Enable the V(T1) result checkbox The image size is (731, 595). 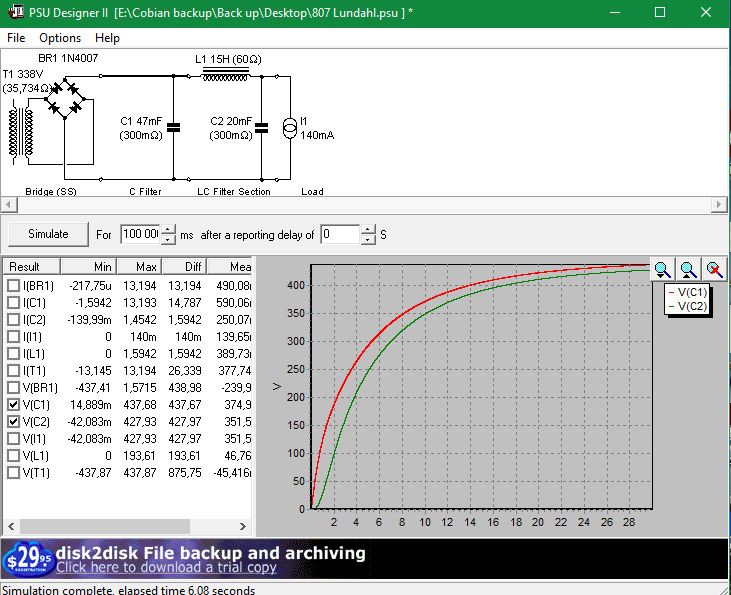14,473
